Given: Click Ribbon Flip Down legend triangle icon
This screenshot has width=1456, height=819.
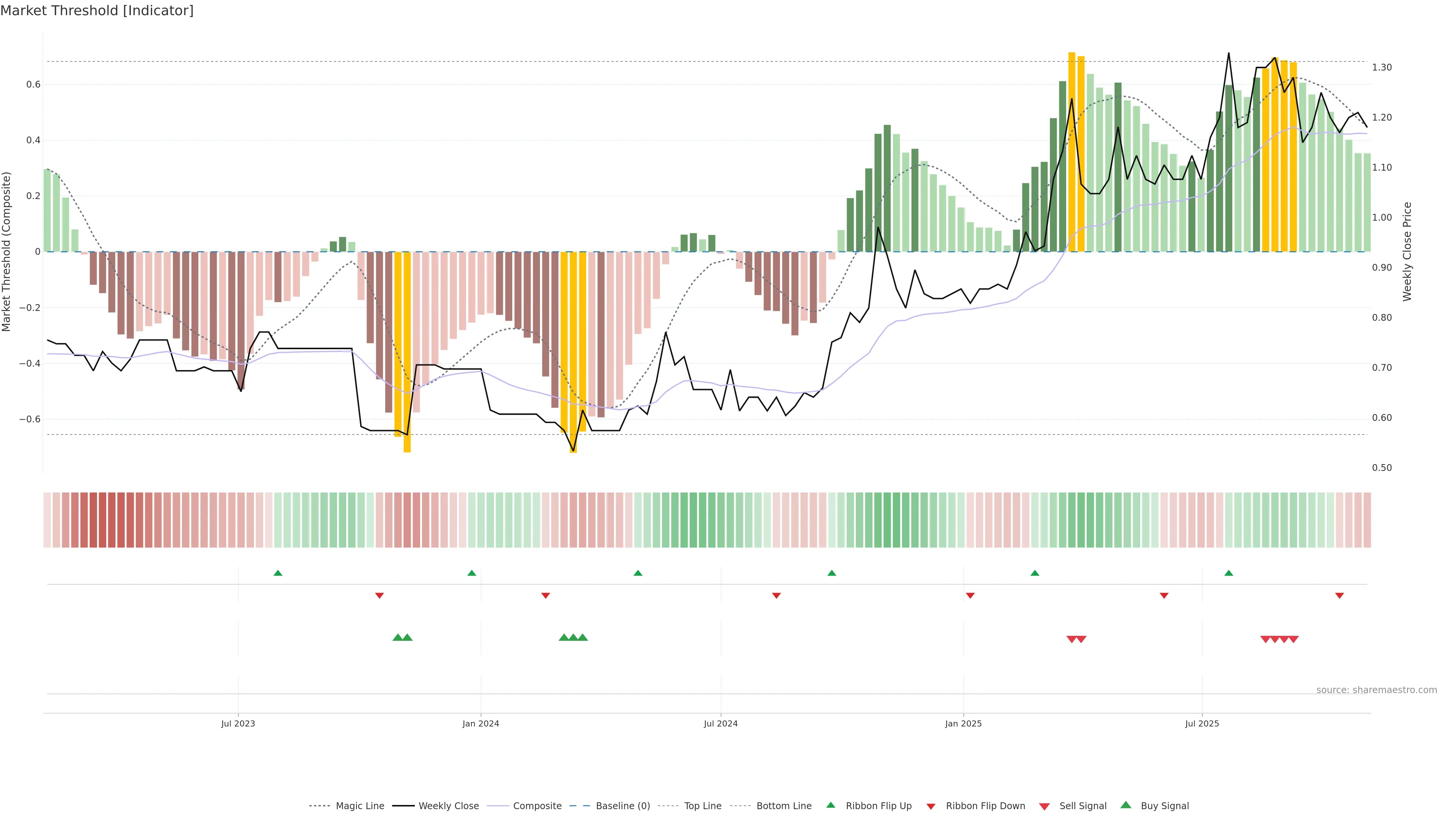Looking at the screenshot, I should pyautogui.click(x=931, y=806).
